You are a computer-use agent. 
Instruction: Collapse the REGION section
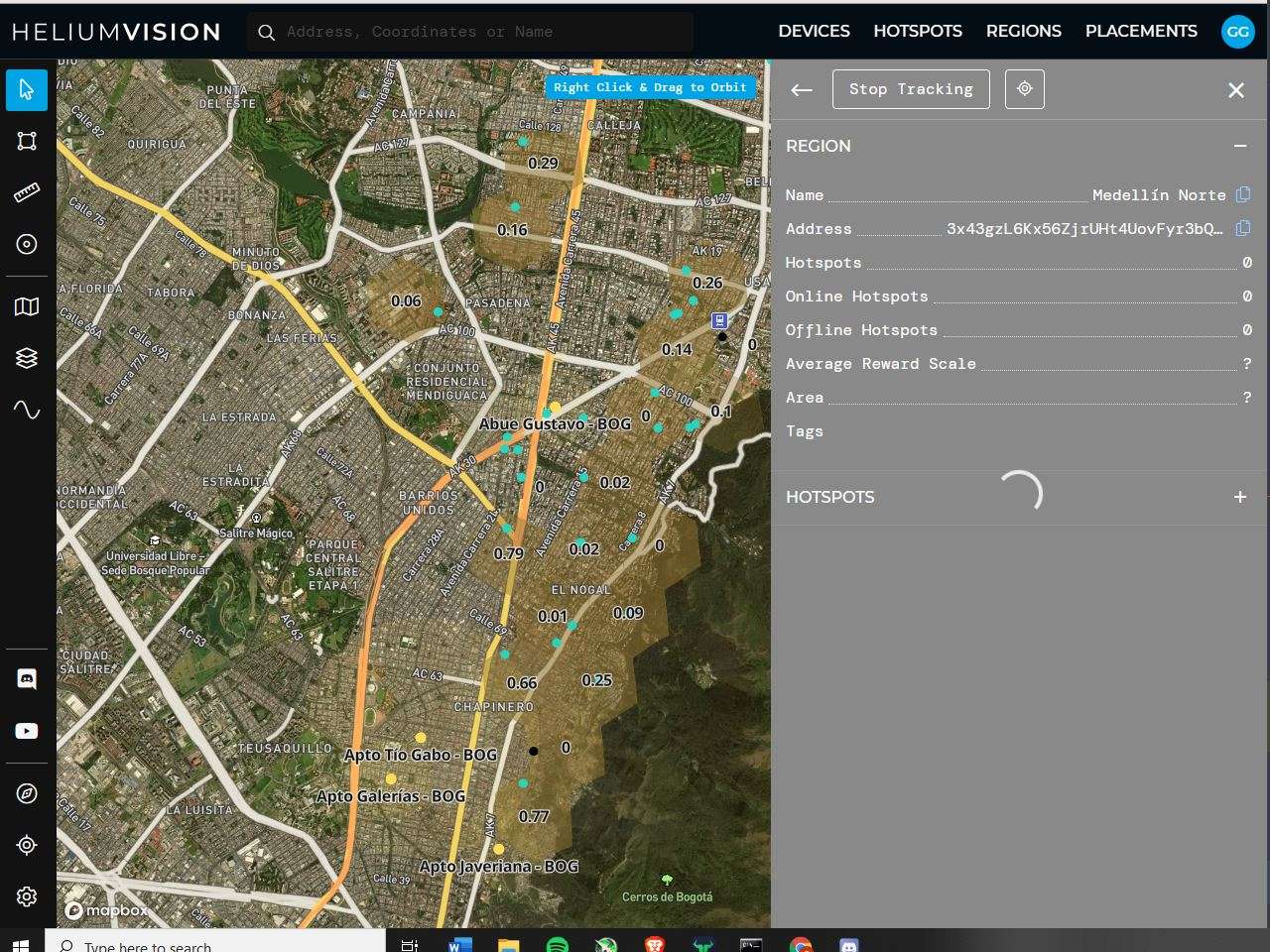click(x=1240, y=146)
